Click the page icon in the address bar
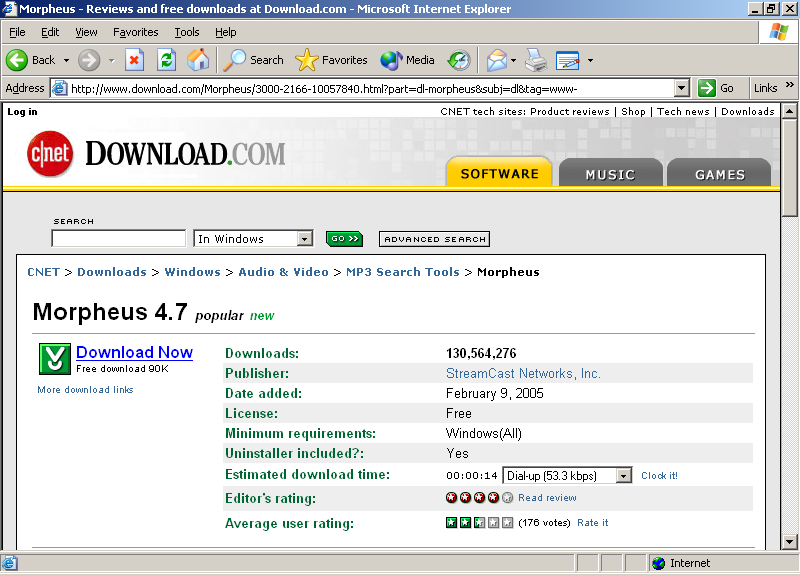Screen dimensions: 800x576 (x=60, y=88)
